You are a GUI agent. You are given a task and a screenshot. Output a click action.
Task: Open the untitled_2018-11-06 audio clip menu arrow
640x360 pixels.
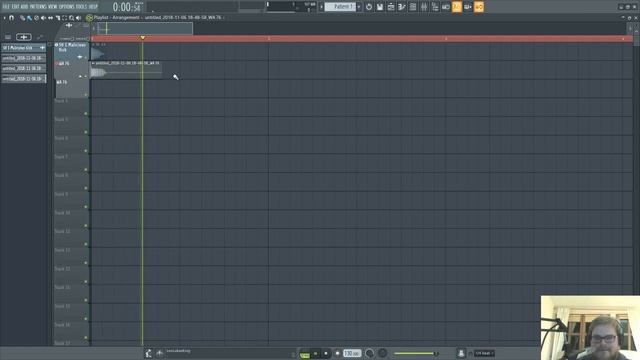[x=93, y=63]
